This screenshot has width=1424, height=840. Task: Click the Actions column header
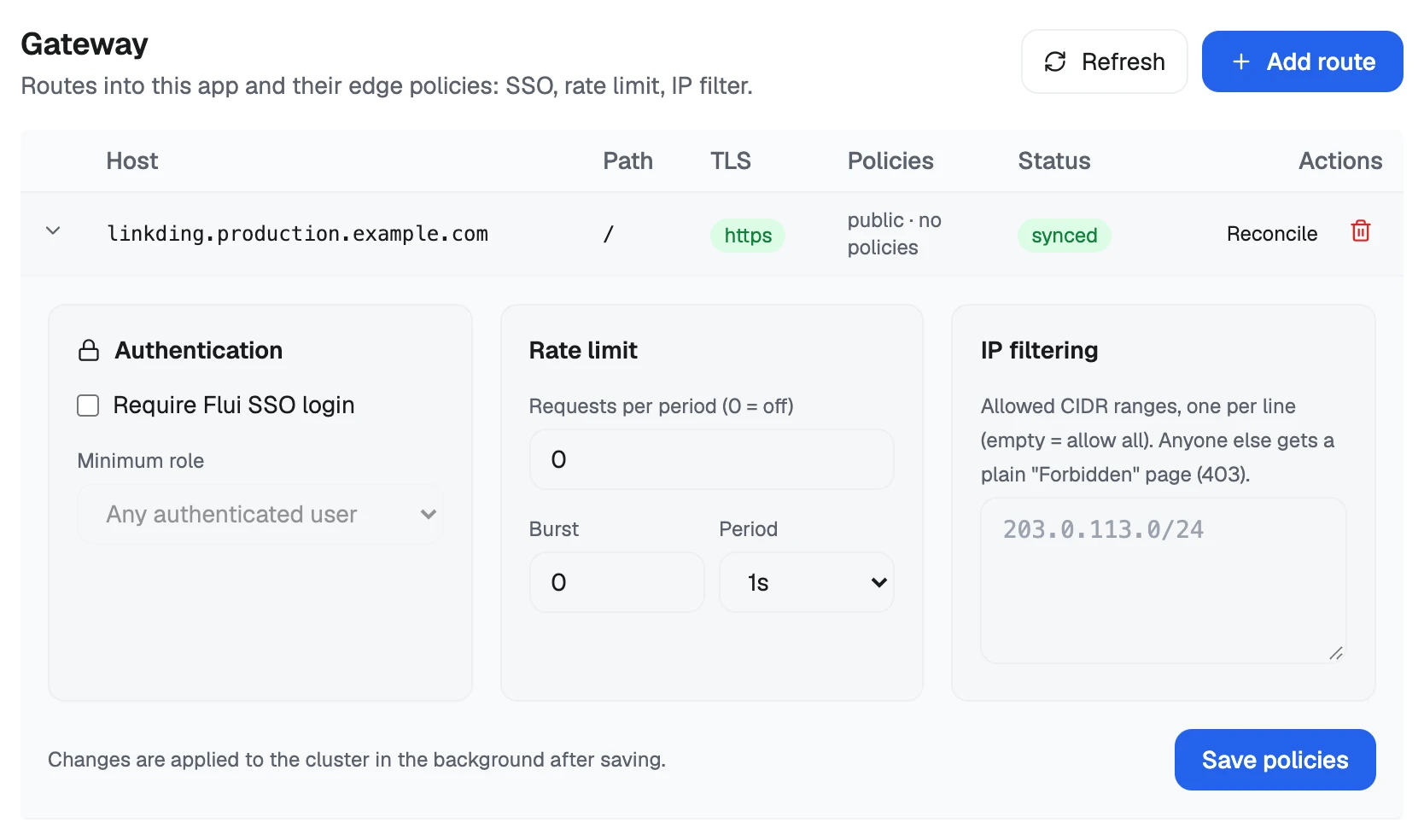(x=1340, y=160)
